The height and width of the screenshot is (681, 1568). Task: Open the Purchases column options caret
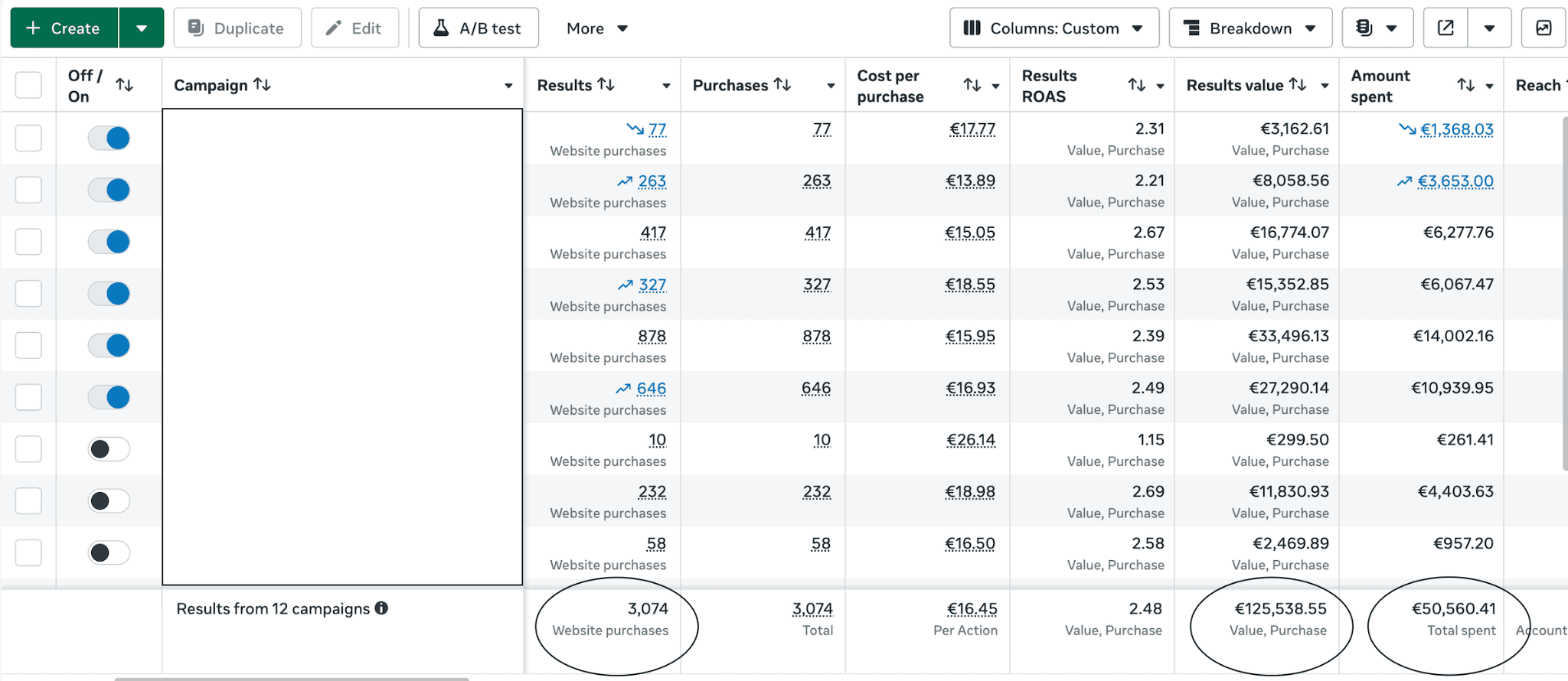coord(831,86)
